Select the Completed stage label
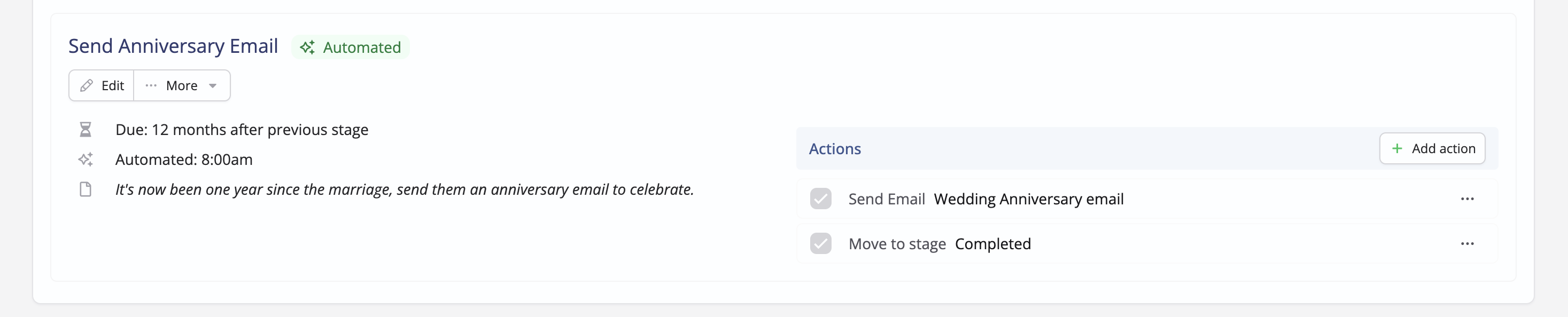 (993, 244)
